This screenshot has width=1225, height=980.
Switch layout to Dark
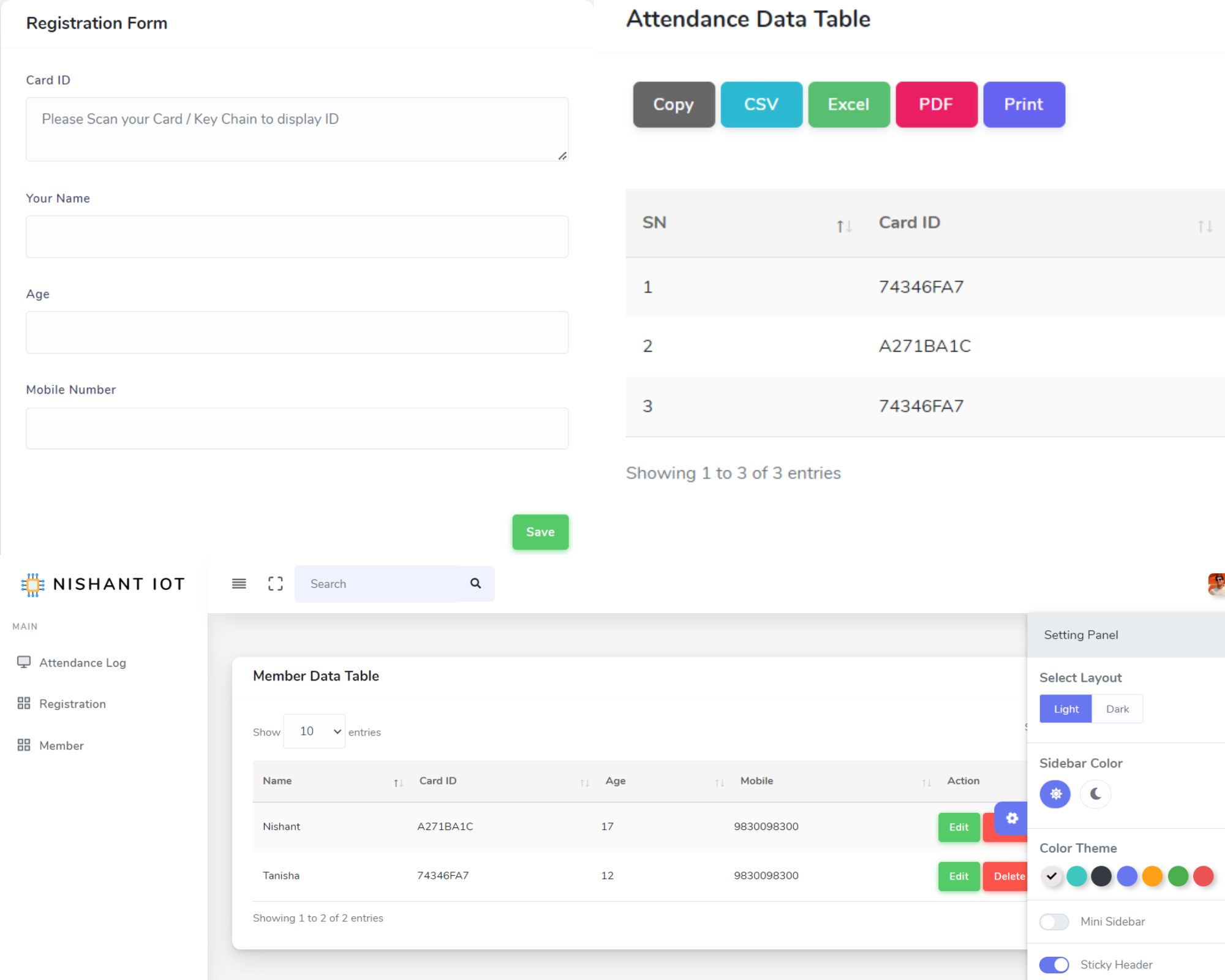coord(1117,709)
